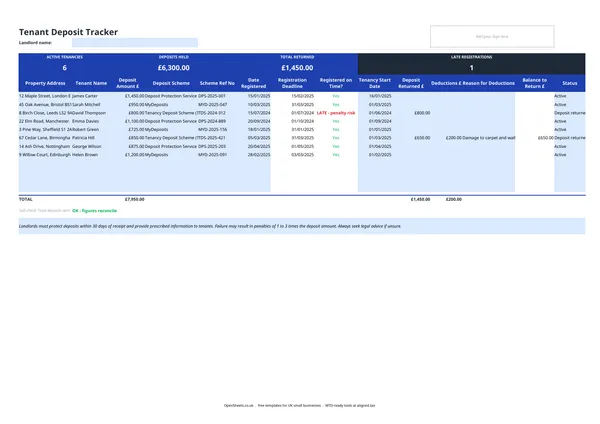Click scheme reference 'DPS-2025-203'
Viewport: 600px width, 424px height.
(x=212, y=146)
